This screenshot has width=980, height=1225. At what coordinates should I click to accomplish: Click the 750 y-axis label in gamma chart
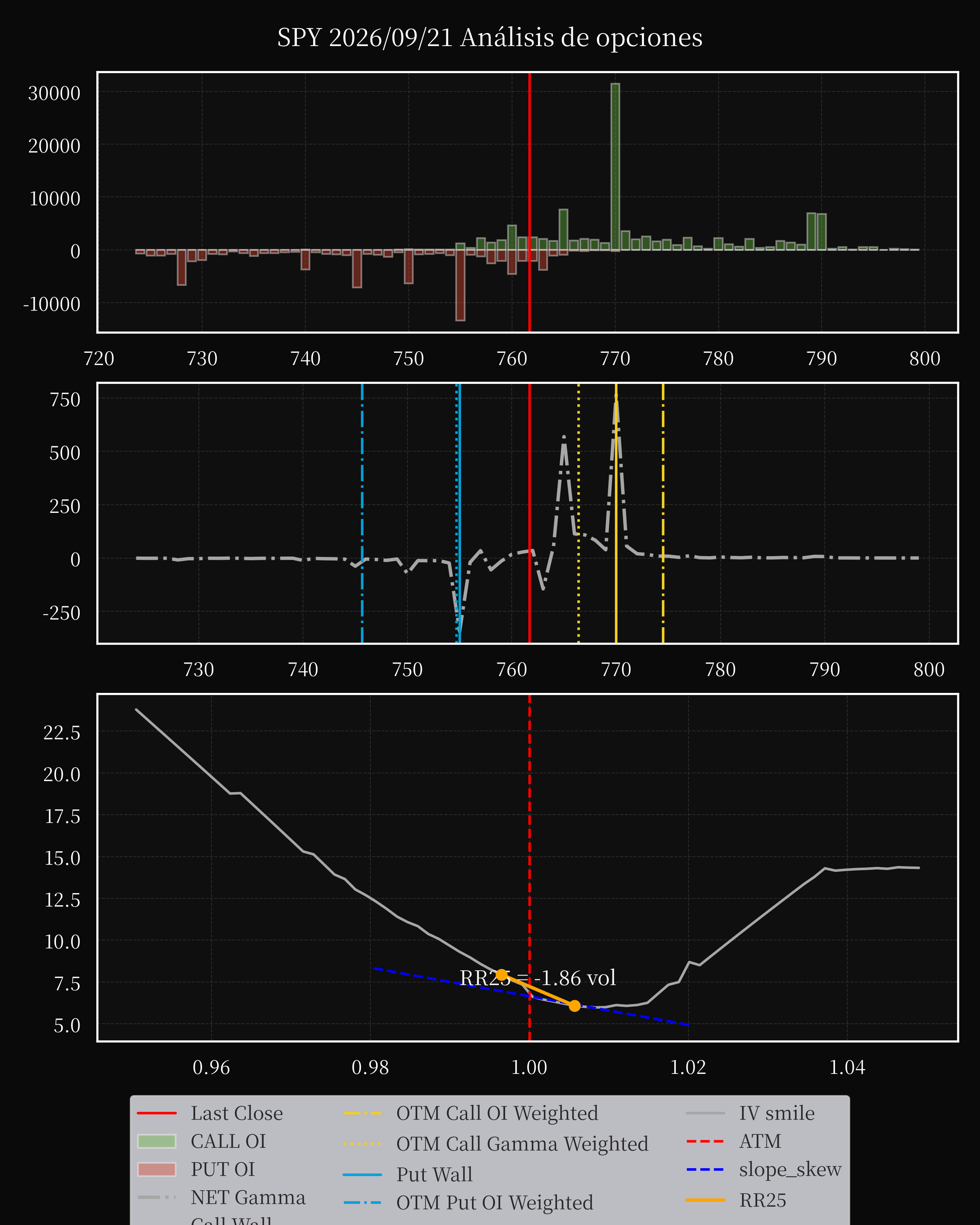point(65,400)
